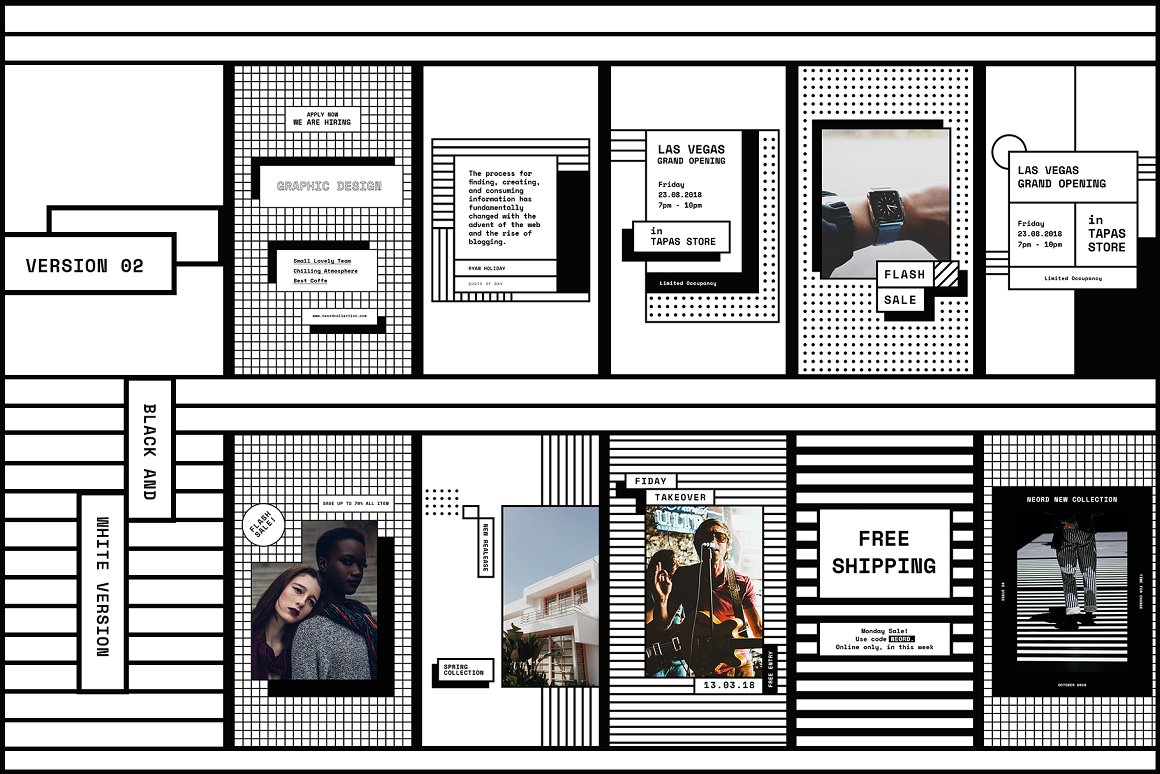Open the white modern building photo

tap(550, 596)
